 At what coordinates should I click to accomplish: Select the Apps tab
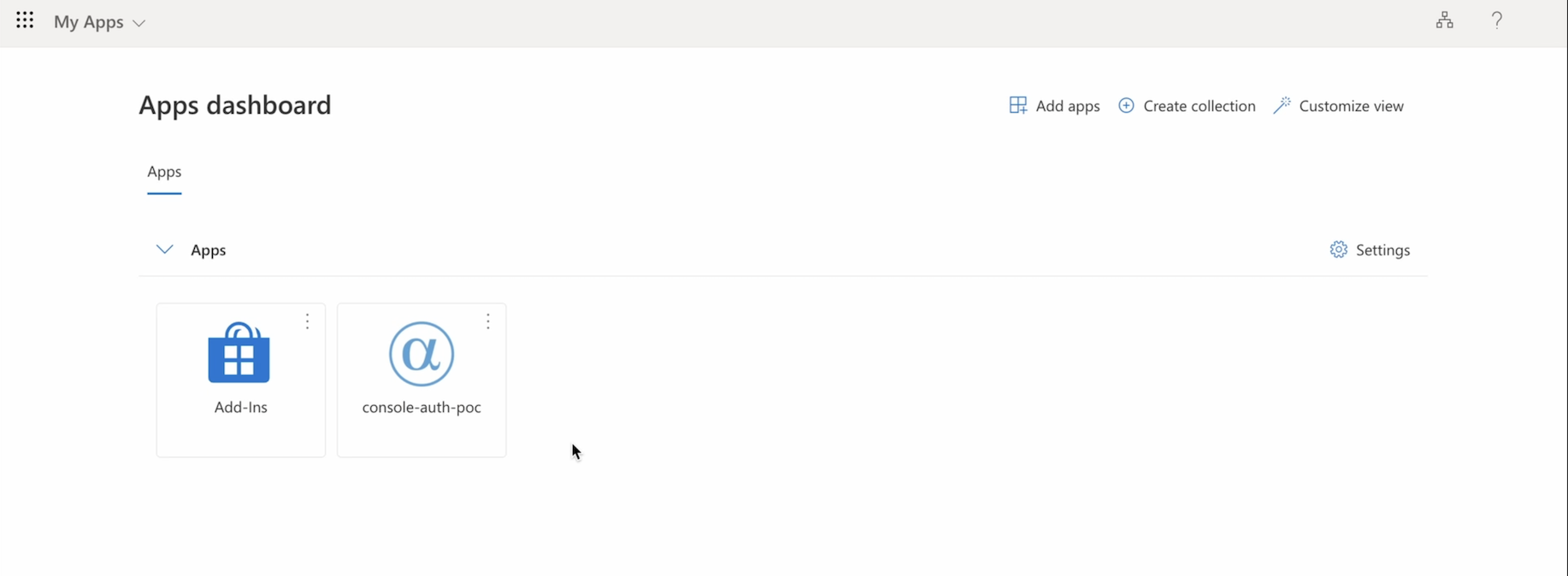tap(164, 172)
